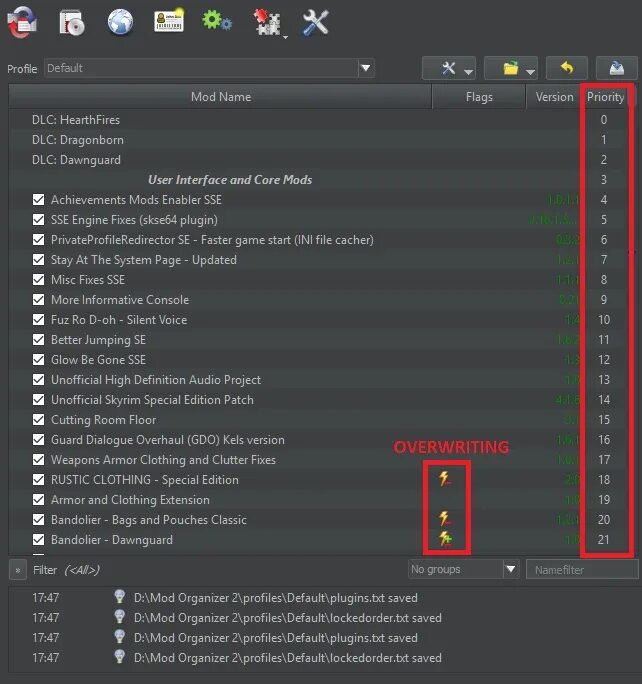The image size is (642, 684).
Task: Click the conflict flag on Bandolier Bags row
Action: pyautogui.click(x=445, y=519)
